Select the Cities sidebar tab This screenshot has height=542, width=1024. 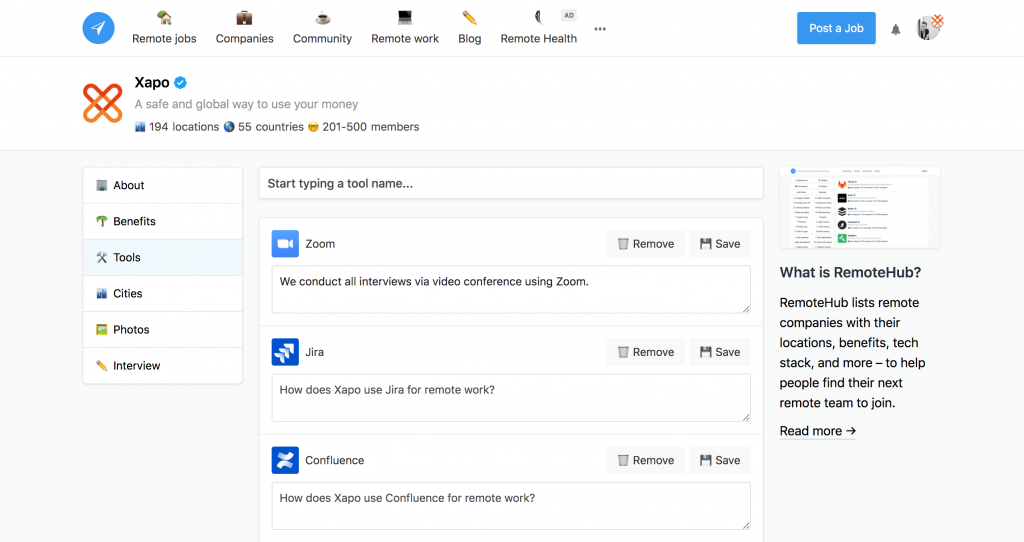click(x=127, y=293)
